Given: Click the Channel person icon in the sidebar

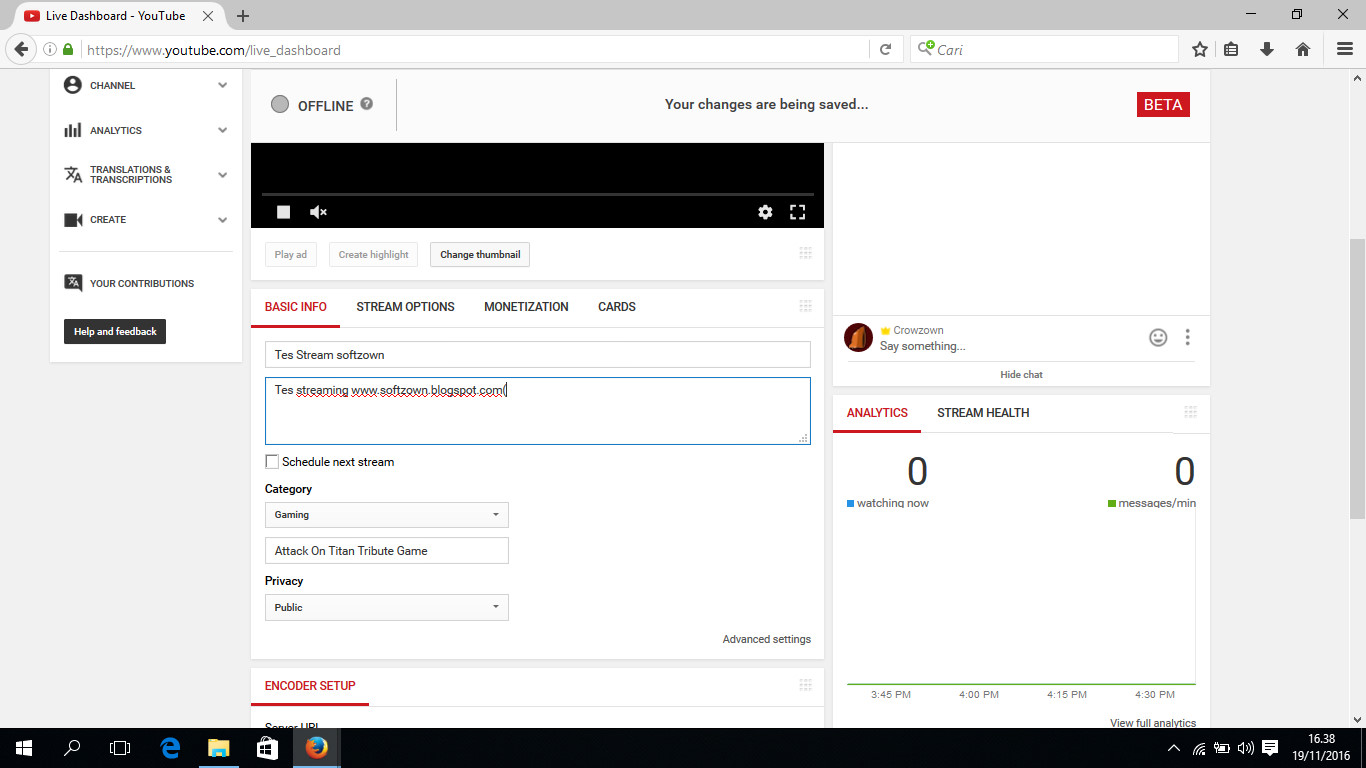Looking at the screenshot, I should point(73,85).
